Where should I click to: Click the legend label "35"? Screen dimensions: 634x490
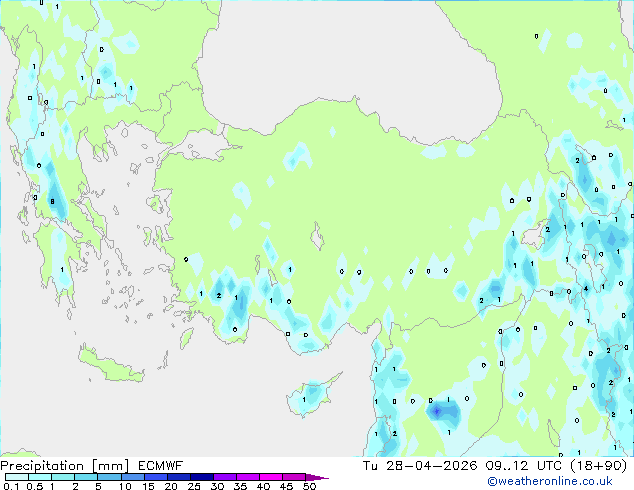pyautogui.click(x=240, y=486)
